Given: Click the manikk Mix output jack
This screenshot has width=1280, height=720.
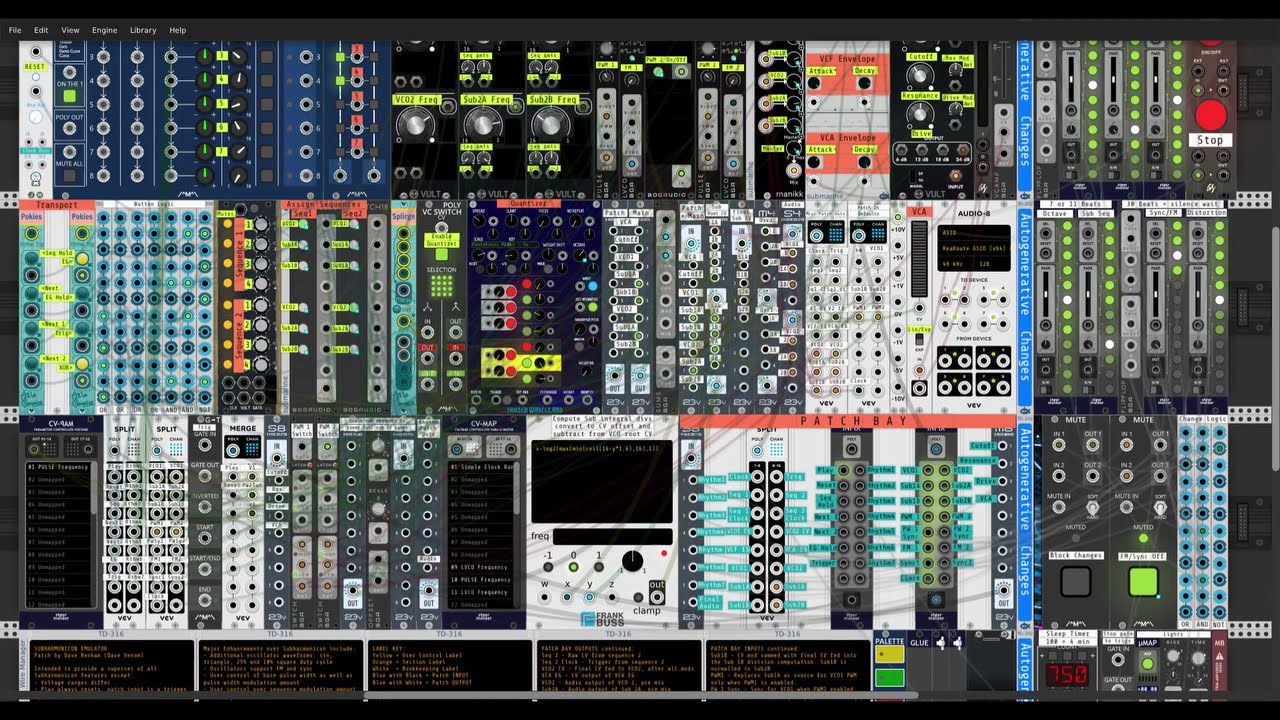Looking at the screenshot, I should [x=794, y=171].
